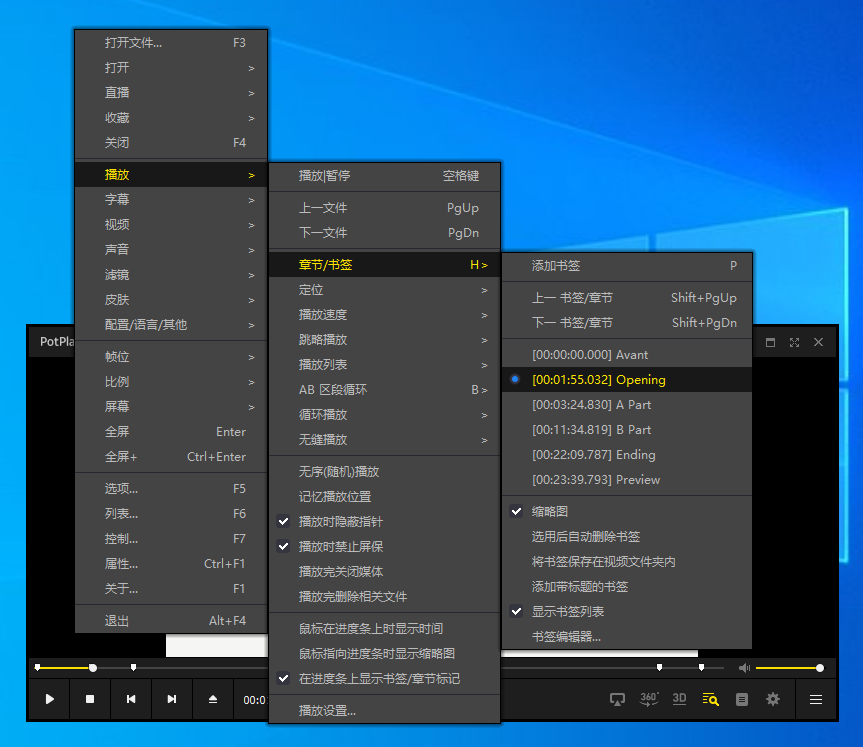The image size is (863, 747).
Task: Click 添加书签 menu item
Action: 627,266
